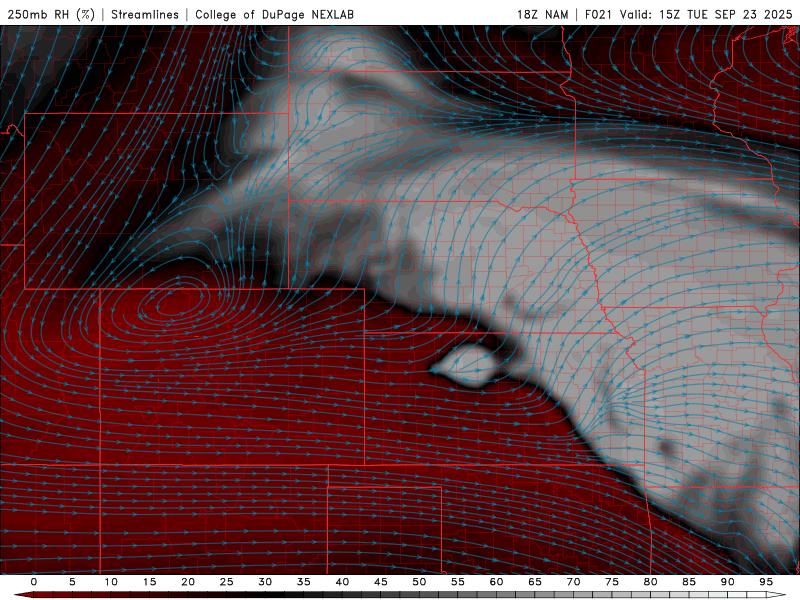
Task: Click the "60" scale value
Action: 496,582
